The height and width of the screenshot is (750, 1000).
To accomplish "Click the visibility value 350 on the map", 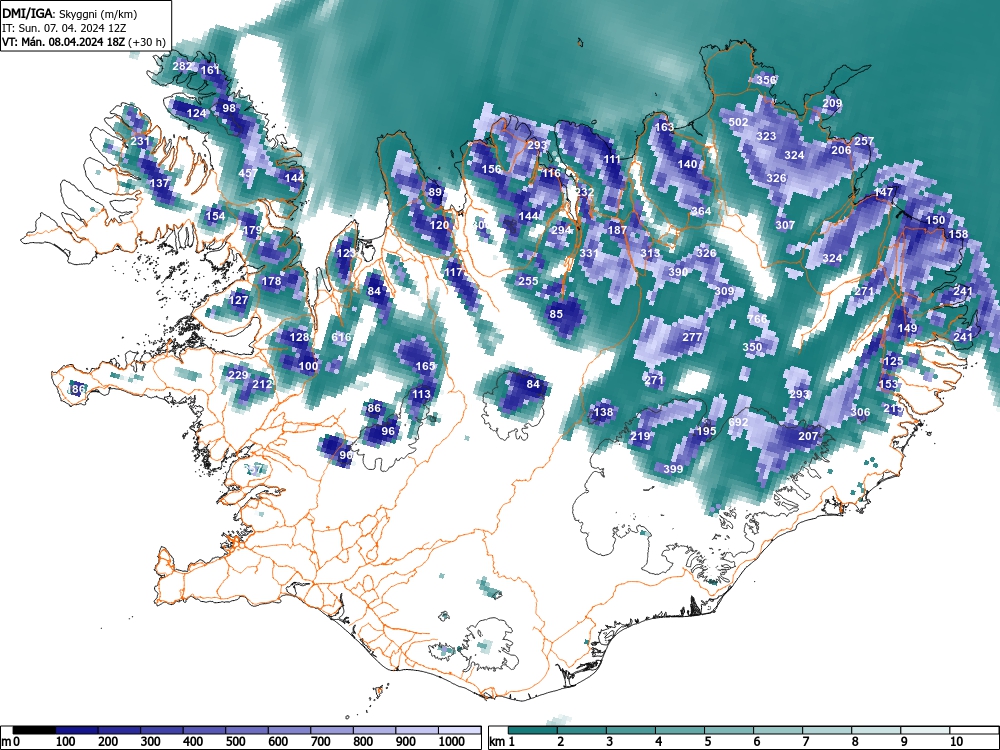I will (x=753, y=347).
